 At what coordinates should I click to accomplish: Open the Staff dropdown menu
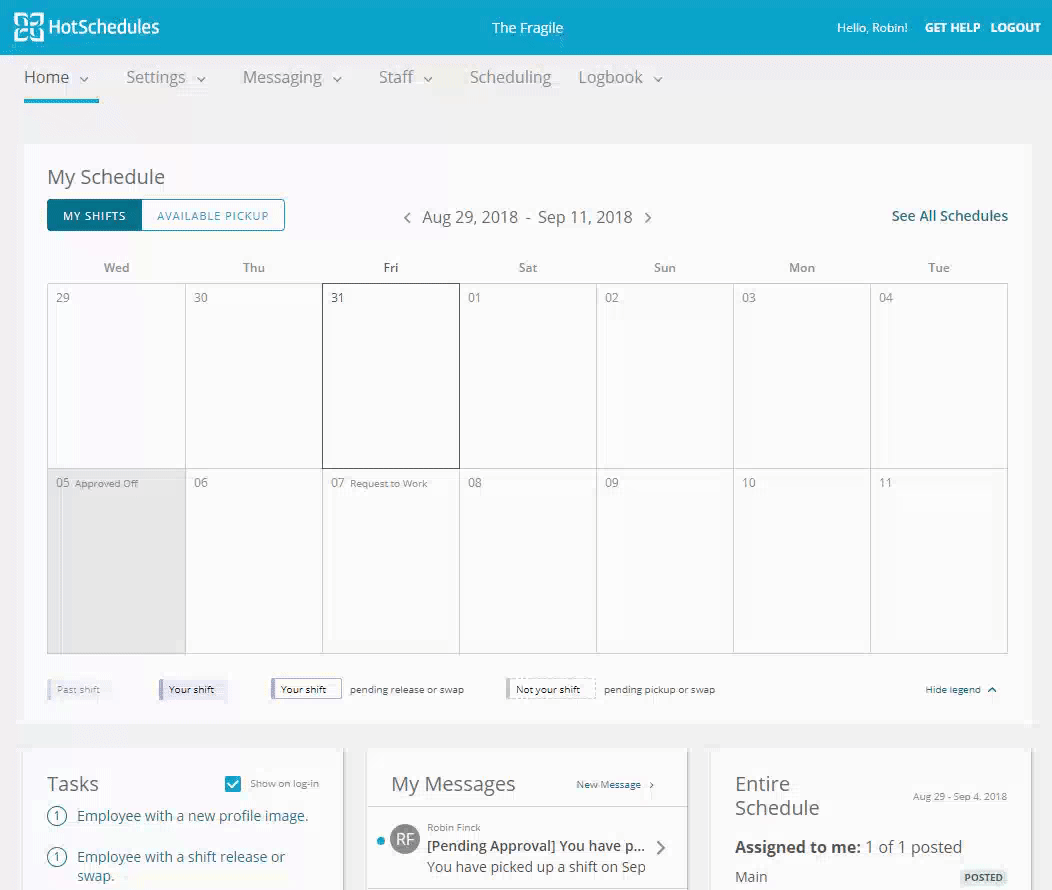coord(405,78)
